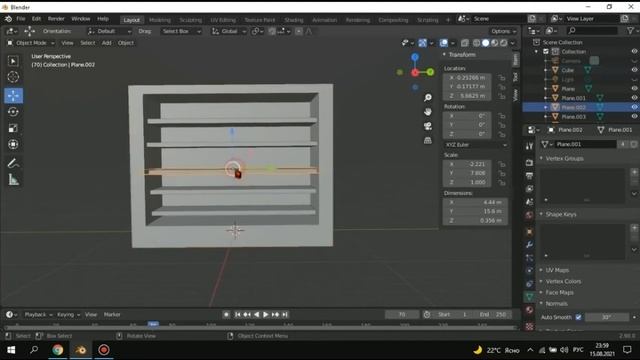Jump to the start frame
The image size is (640, 360).
[237, 315]
